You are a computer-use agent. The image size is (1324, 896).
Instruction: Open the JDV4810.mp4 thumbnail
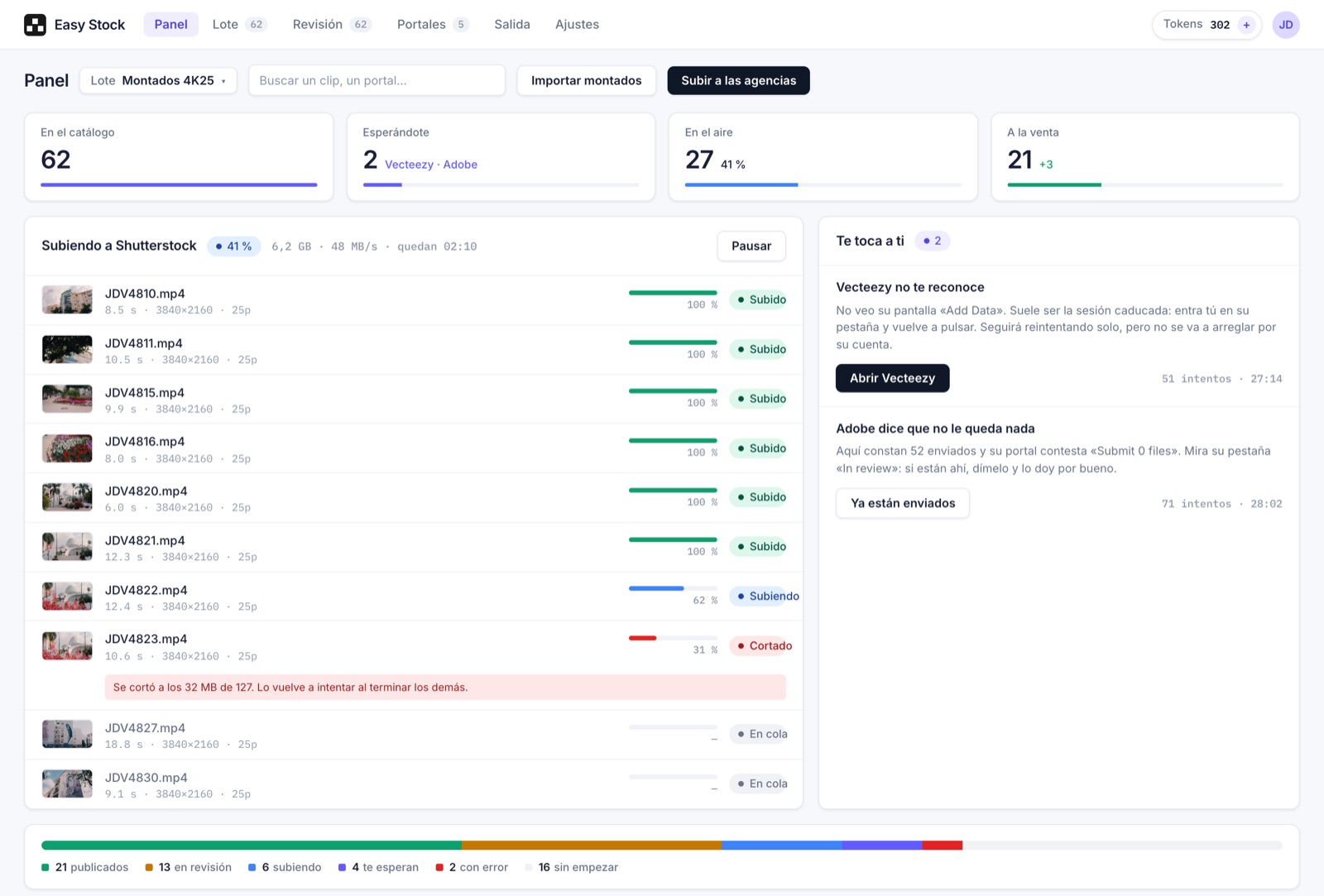click(67, 299)
